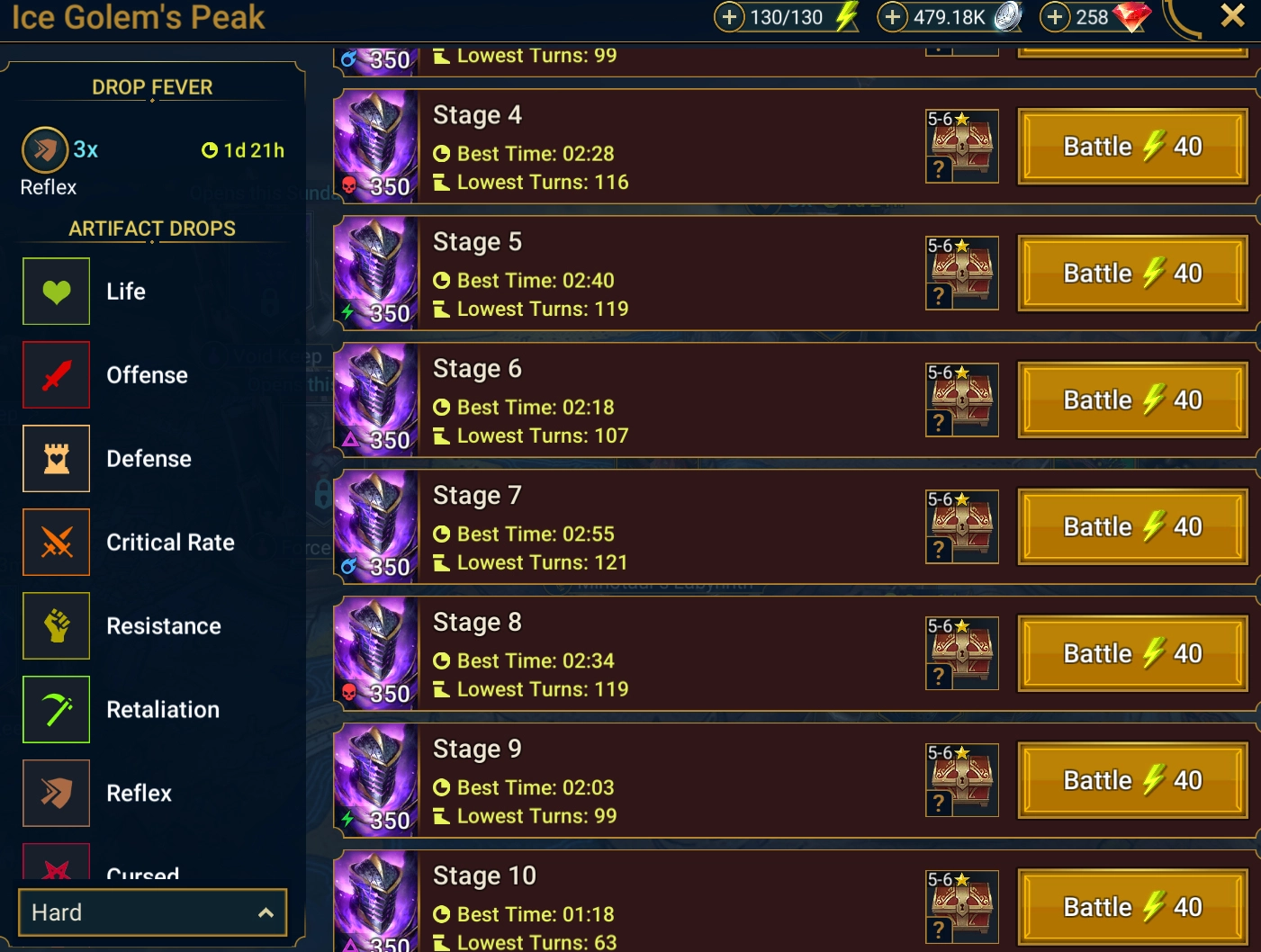
Task: Select the Critical Rate set icon
Action: (56, 542)
